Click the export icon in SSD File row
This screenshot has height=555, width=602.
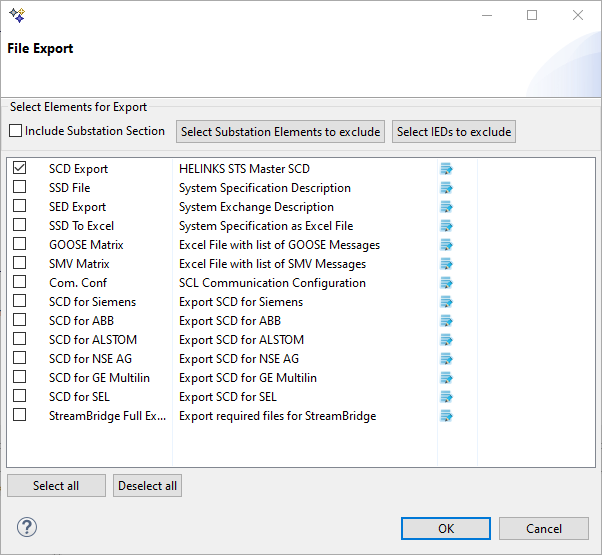pos(446,188)
